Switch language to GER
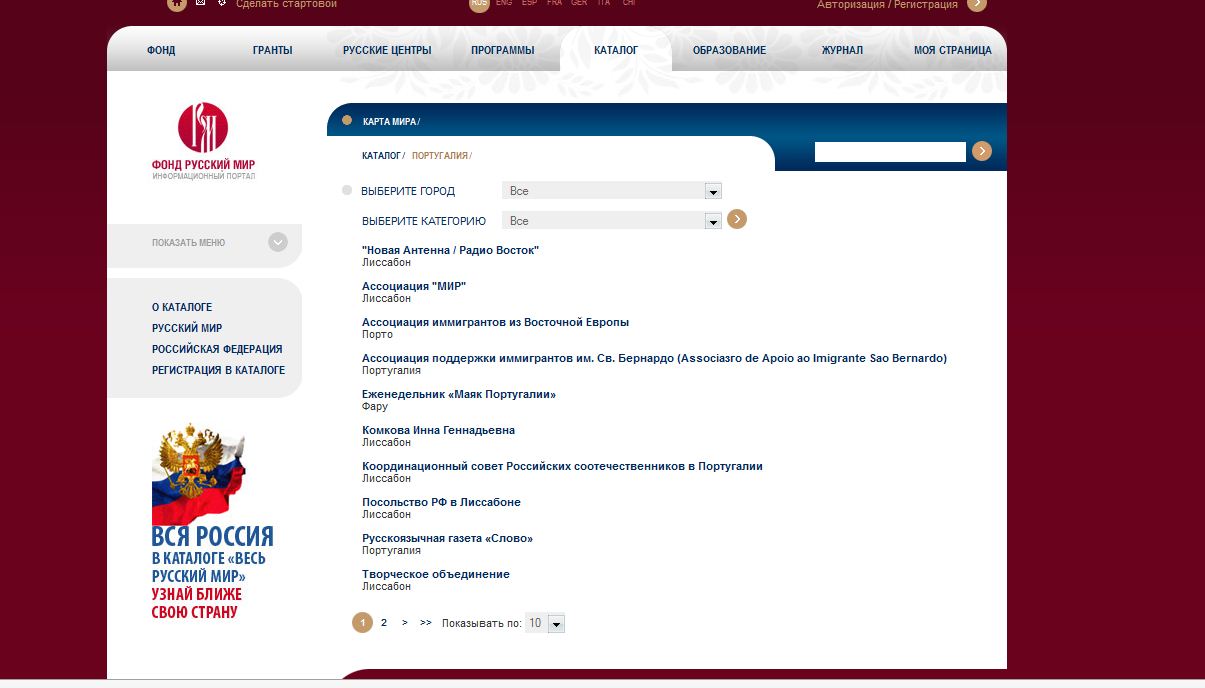Viewport: 1205px width, 688px height. (579, 4)
